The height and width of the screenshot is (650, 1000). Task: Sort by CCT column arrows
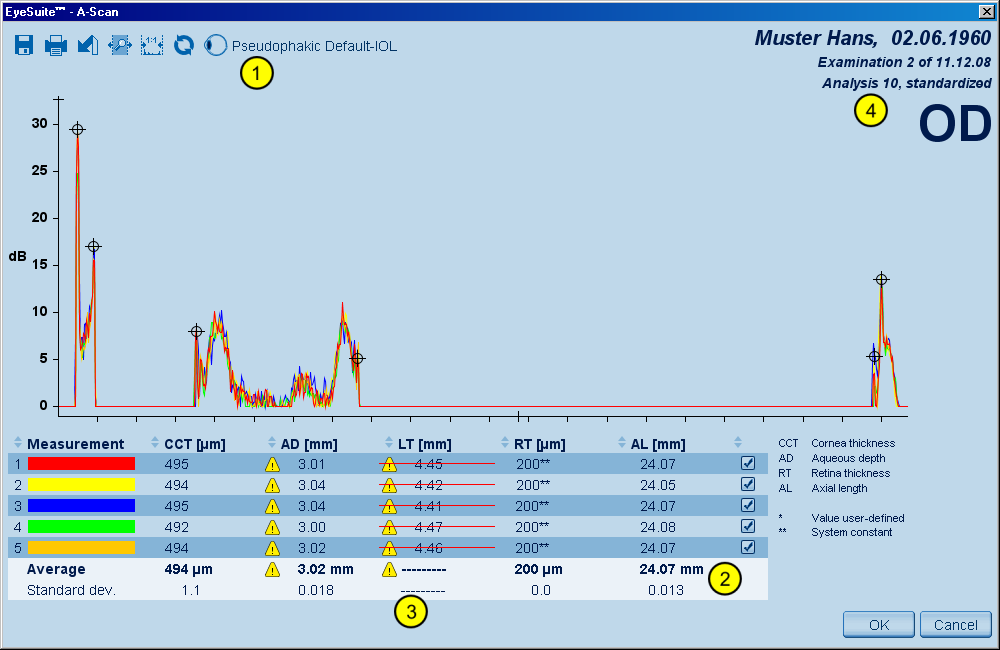(x=155, y=444)
